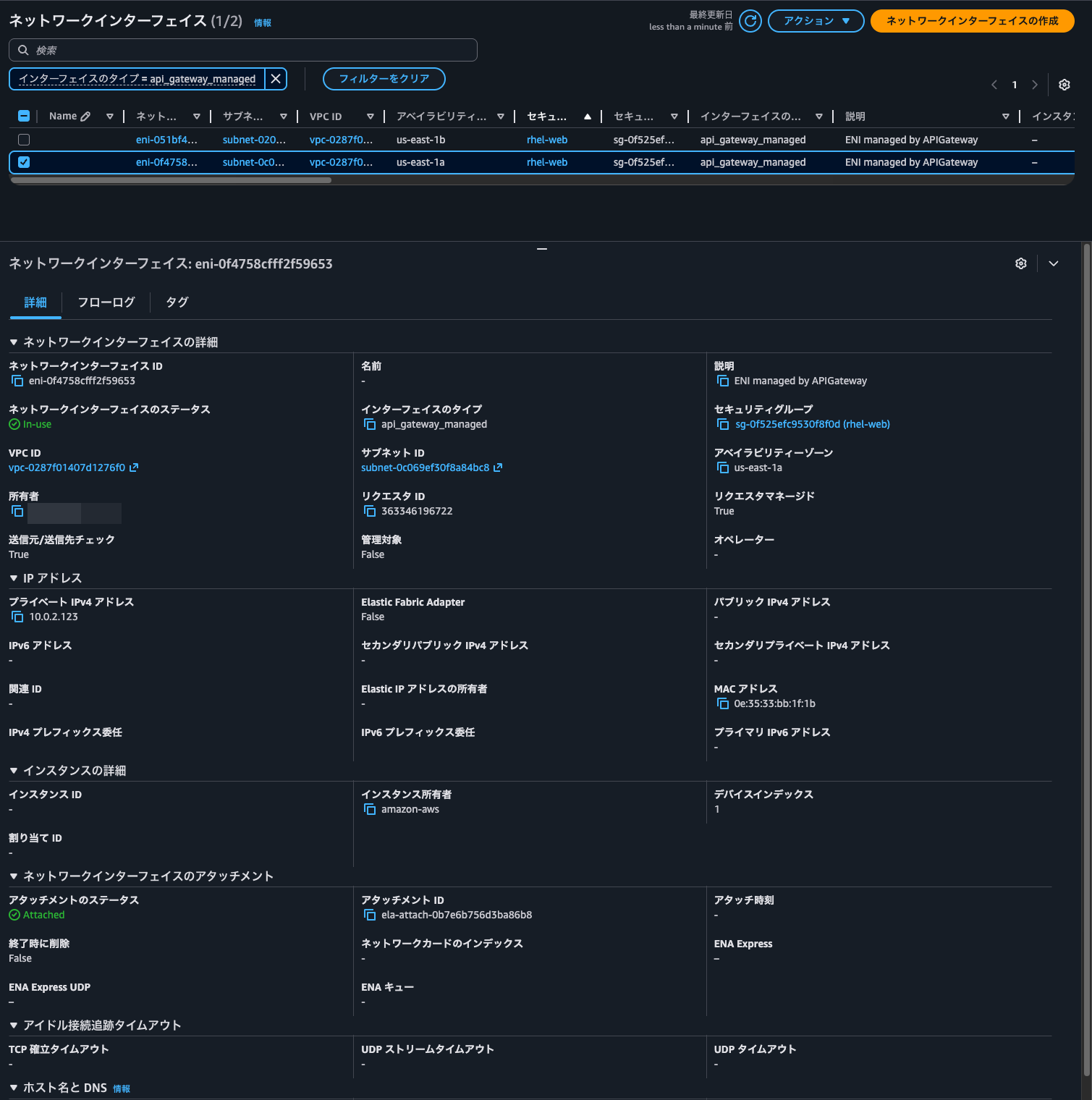This screenshot has width=1092, height=1100.
Task: Click the horizontal scrollbar under the table
Action: (171, 180)
